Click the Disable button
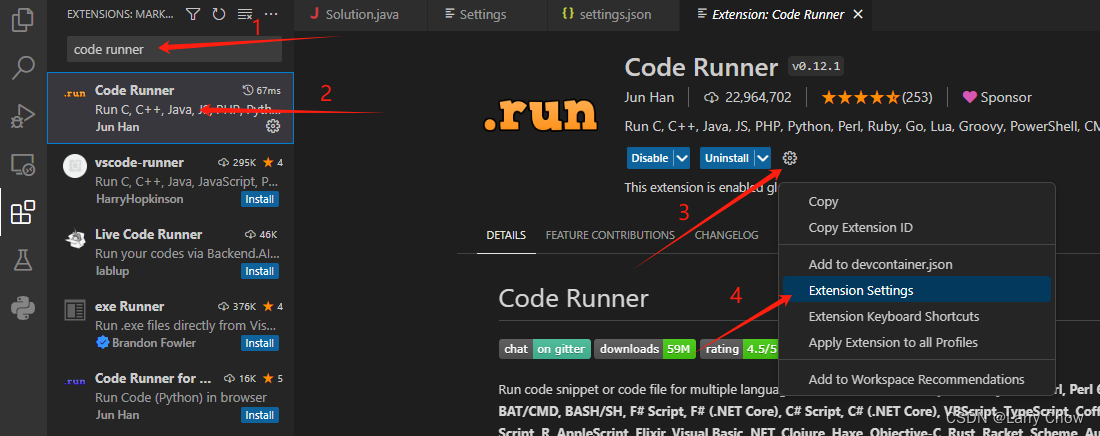The width and height of the screenshot is (1100, 436). click(x=650, y=158)
